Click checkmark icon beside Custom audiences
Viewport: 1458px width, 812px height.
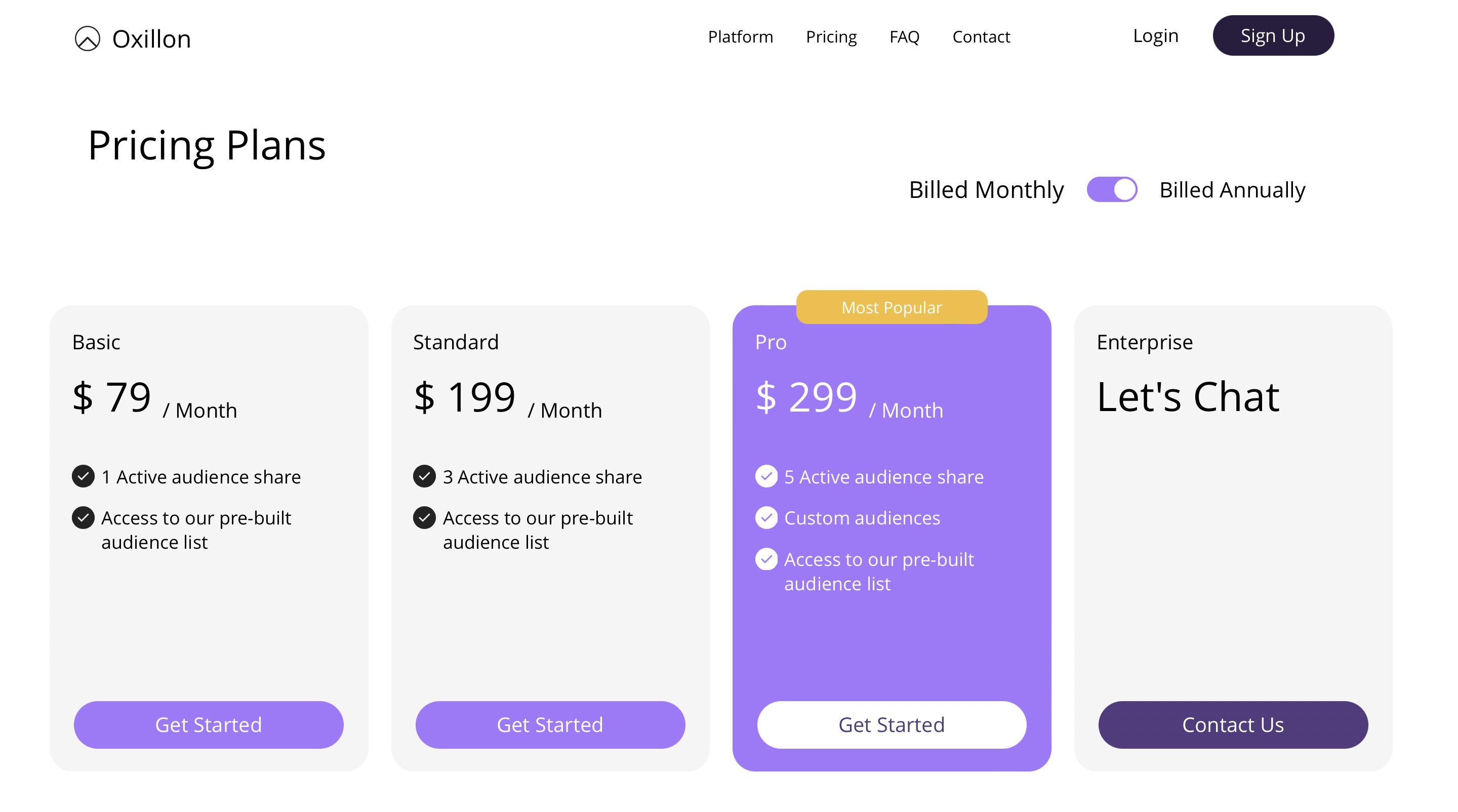[766, 517]
